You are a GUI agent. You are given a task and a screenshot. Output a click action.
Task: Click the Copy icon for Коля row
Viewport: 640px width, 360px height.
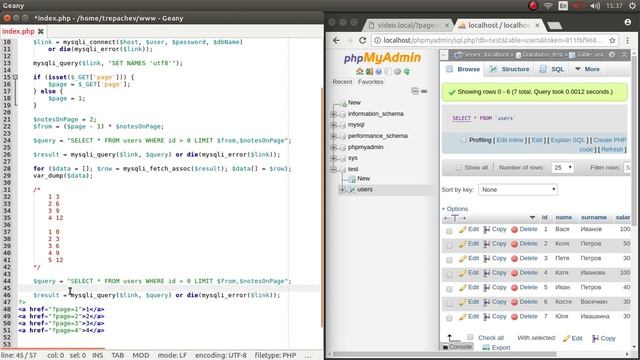click(x=487, y=244)
